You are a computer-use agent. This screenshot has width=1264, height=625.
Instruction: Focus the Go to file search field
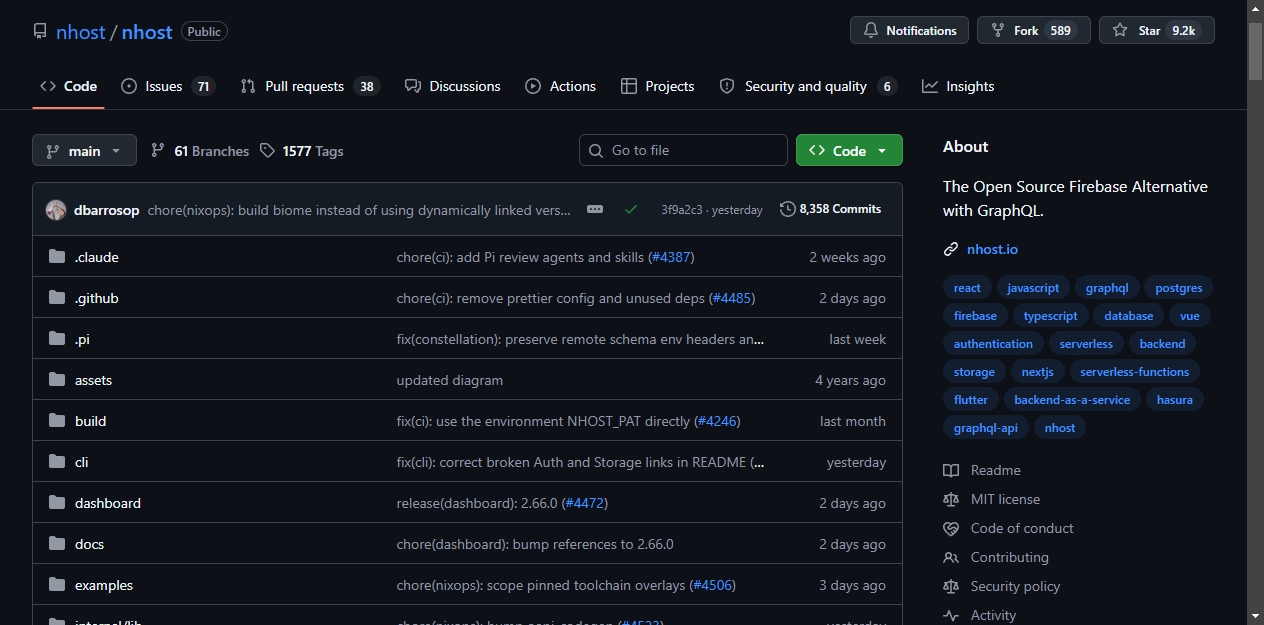683,150
